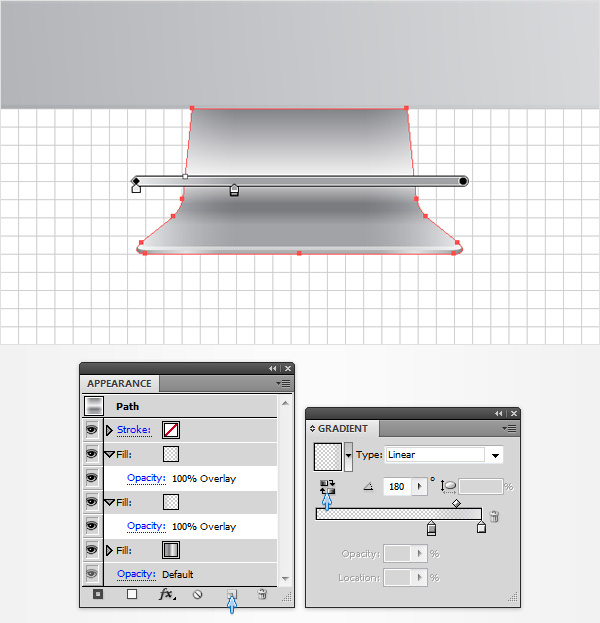Viewport: 600px width, 623px height.
Task: Click Add New Stroke icon
Action: coord(98,594)
